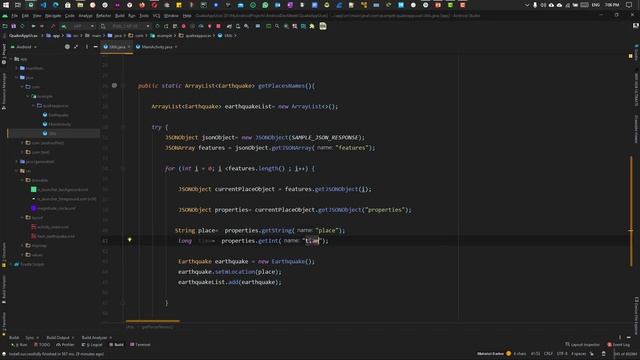Click the yellow warning indicator above editor scrollbar
640x360 pixels.
click(631, 56)
